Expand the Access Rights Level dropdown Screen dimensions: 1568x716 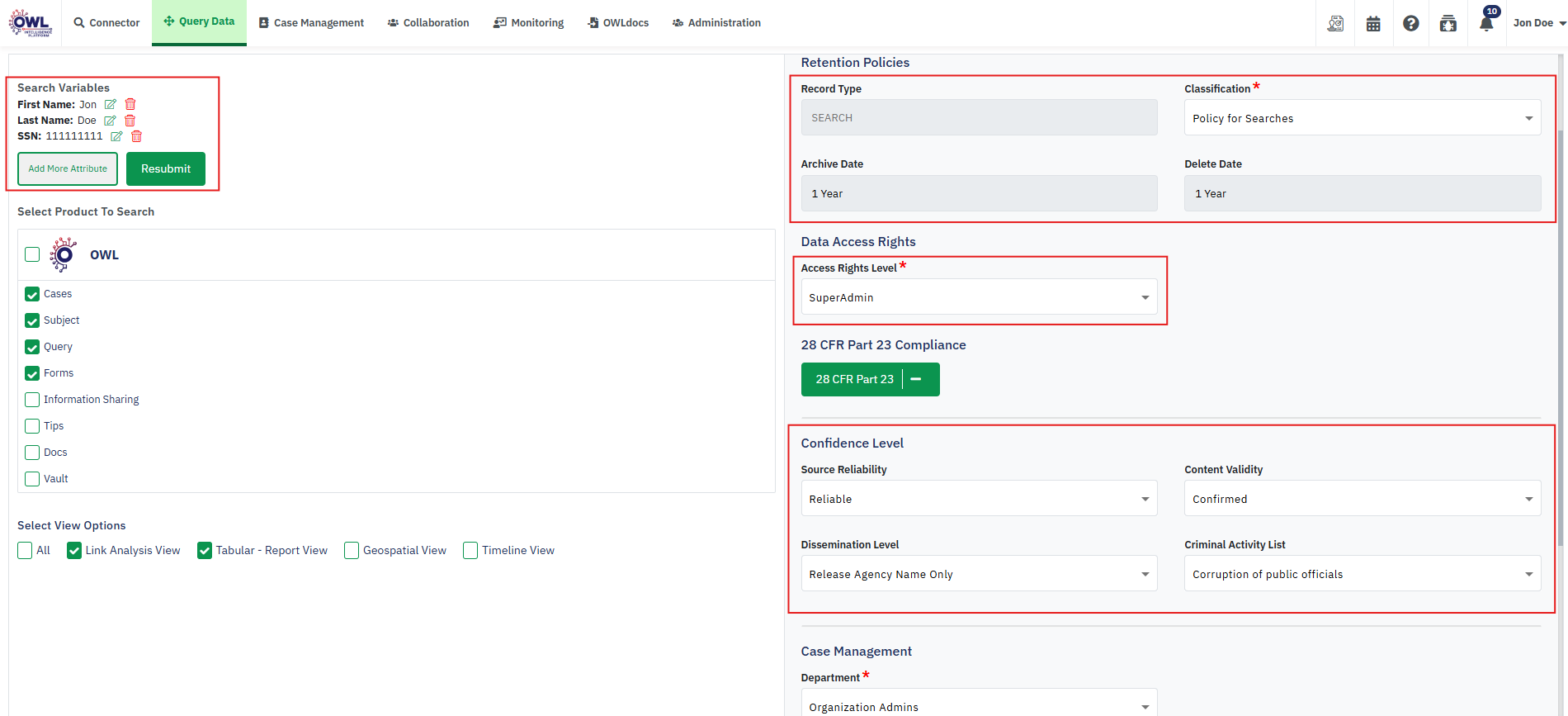coord(979,297)
